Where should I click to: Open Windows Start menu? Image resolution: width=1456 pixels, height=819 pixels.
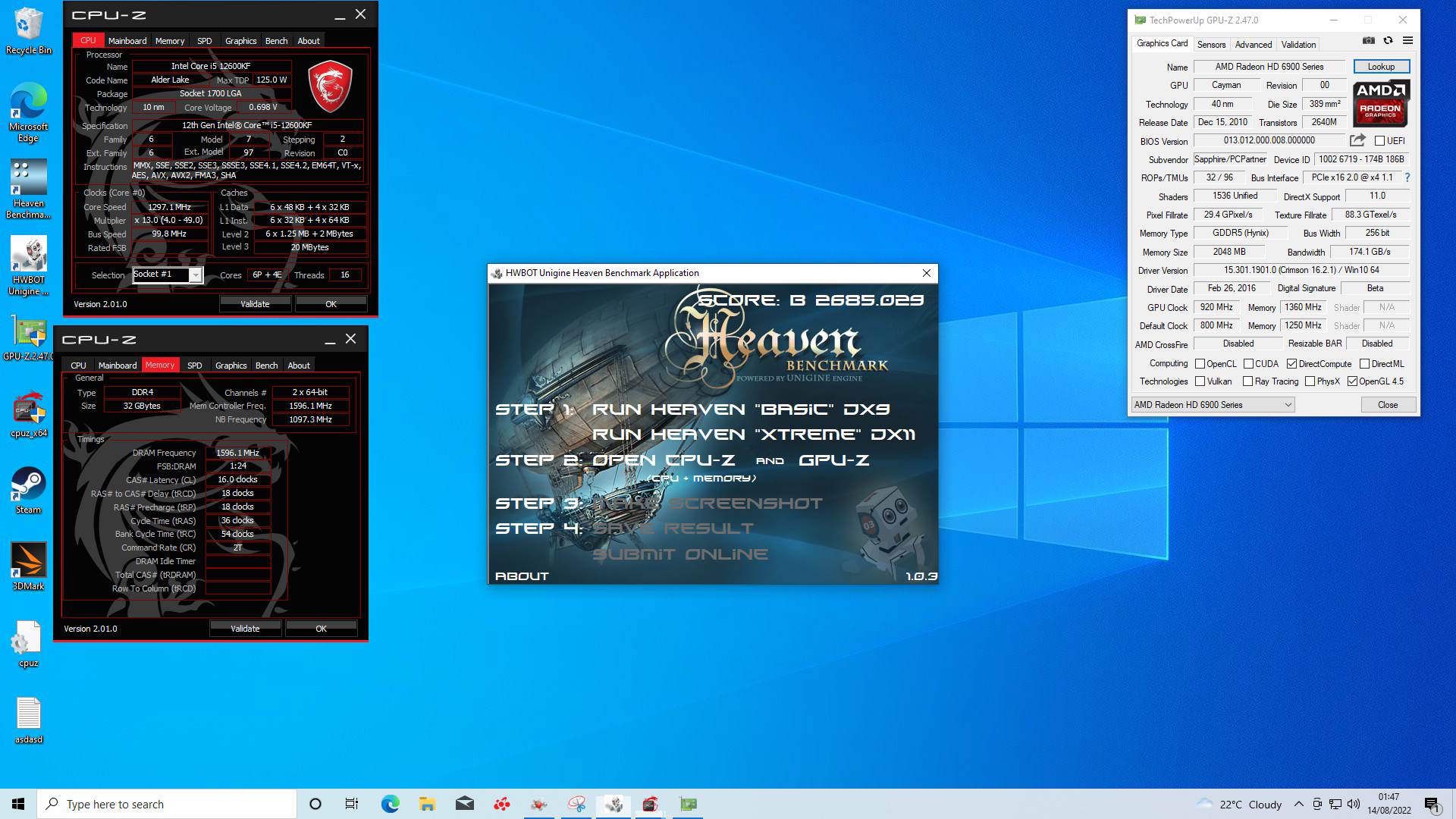pos(18,804)
